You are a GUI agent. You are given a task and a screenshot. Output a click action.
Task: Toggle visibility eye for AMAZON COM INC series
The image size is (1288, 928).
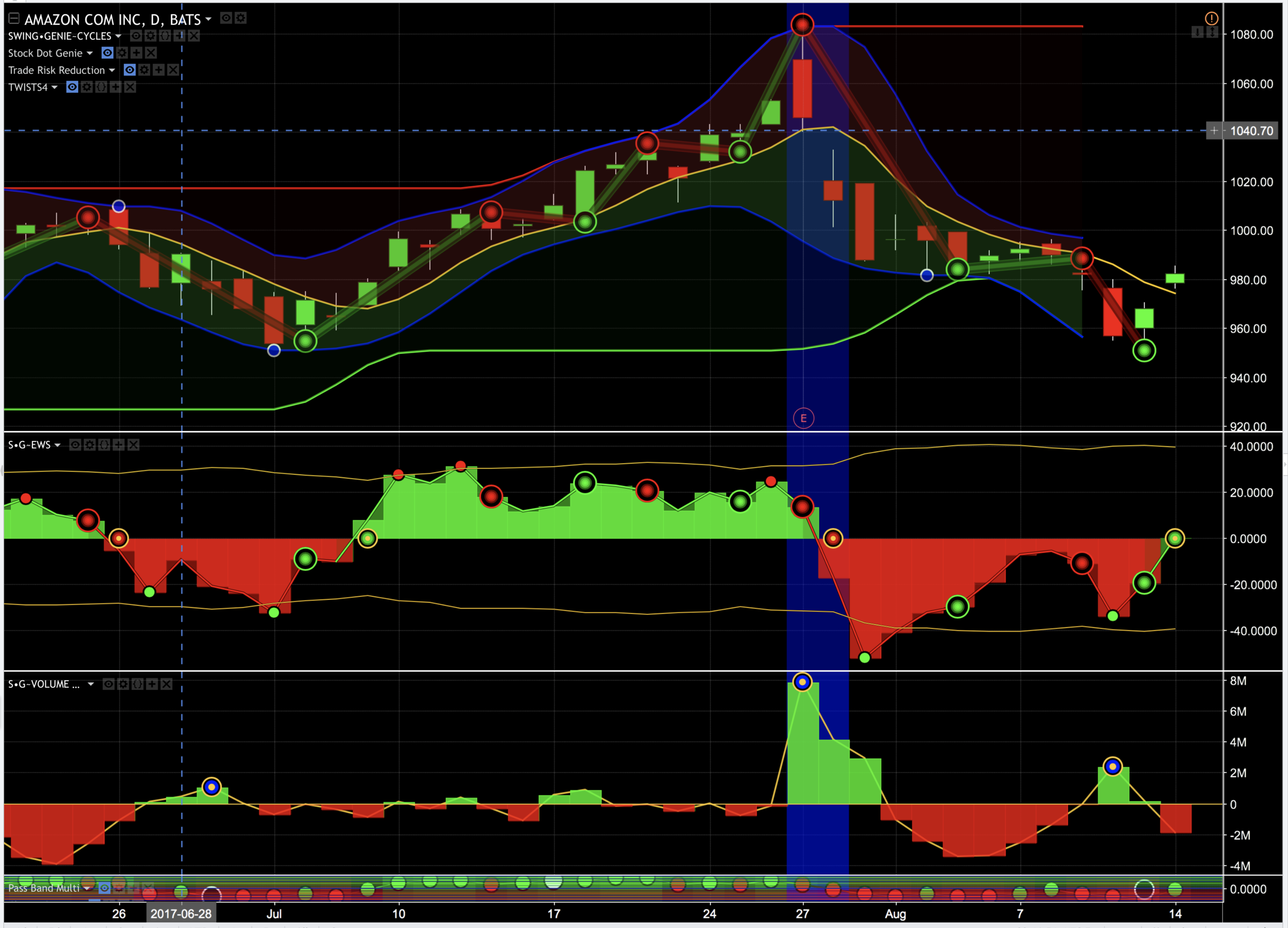coord(226,18)
